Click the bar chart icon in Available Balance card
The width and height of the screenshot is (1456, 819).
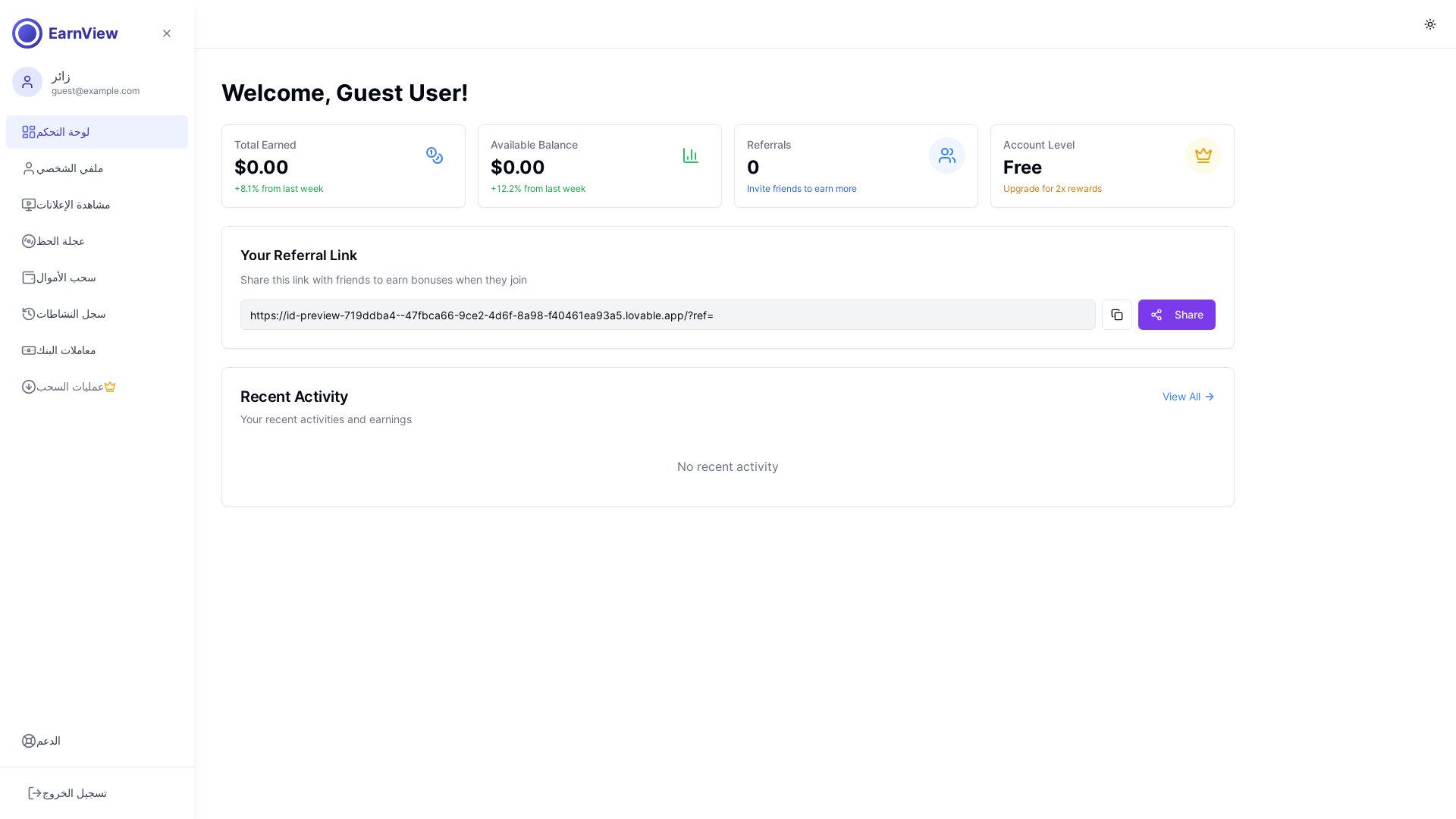(691, 155)
